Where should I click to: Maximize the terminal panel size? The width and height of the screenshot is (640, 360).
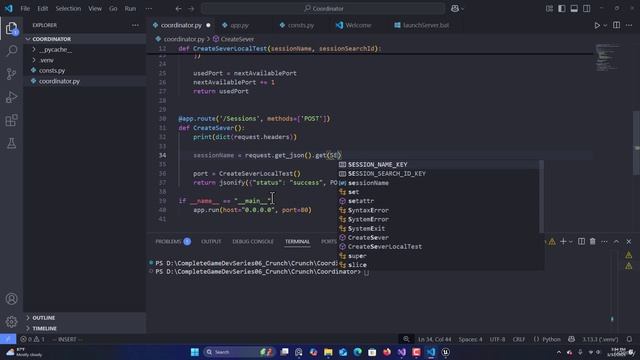(616, 242)
